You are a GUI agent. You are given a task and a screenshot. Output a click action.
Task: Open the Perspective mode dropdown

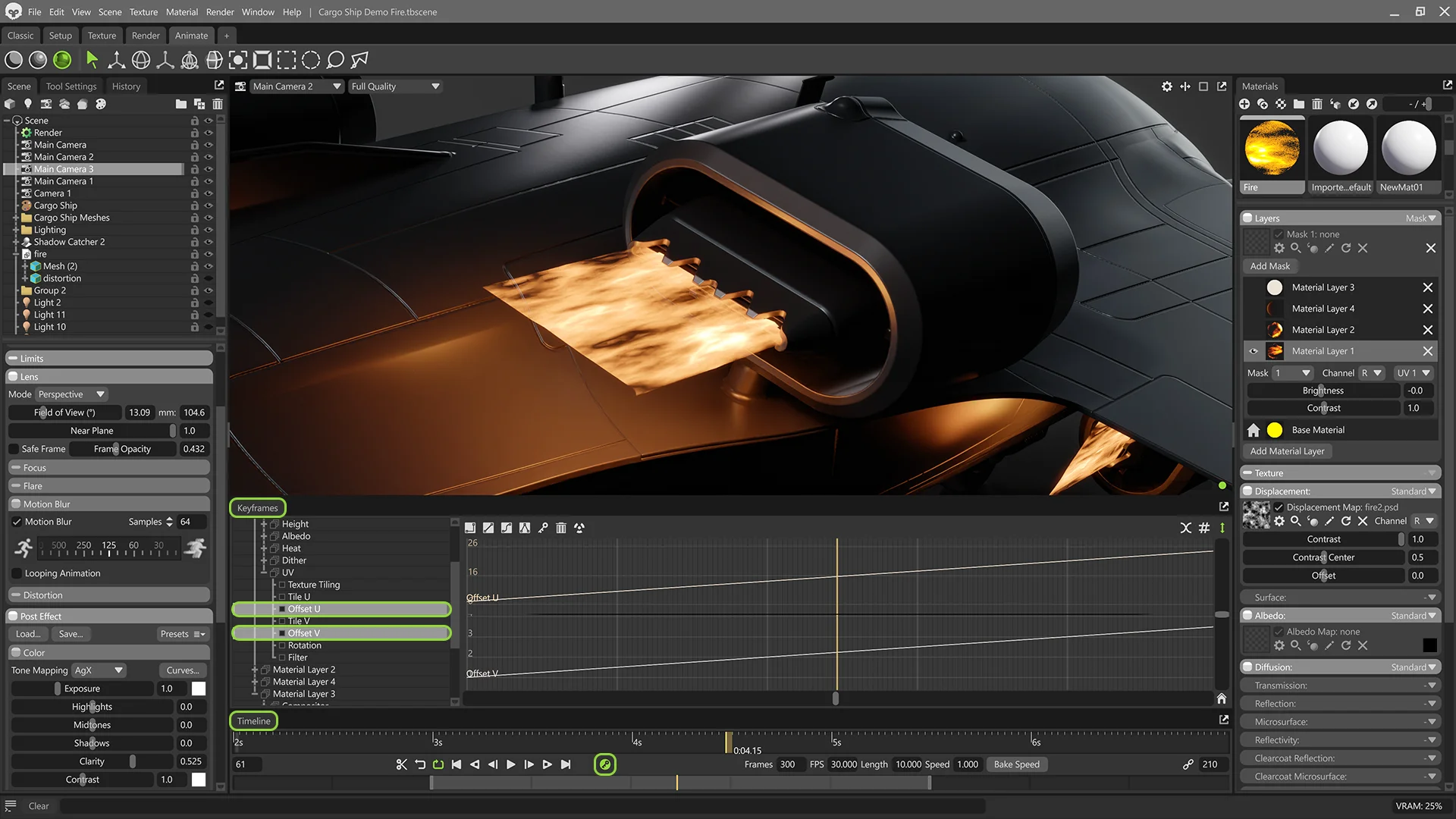(72, 394)
